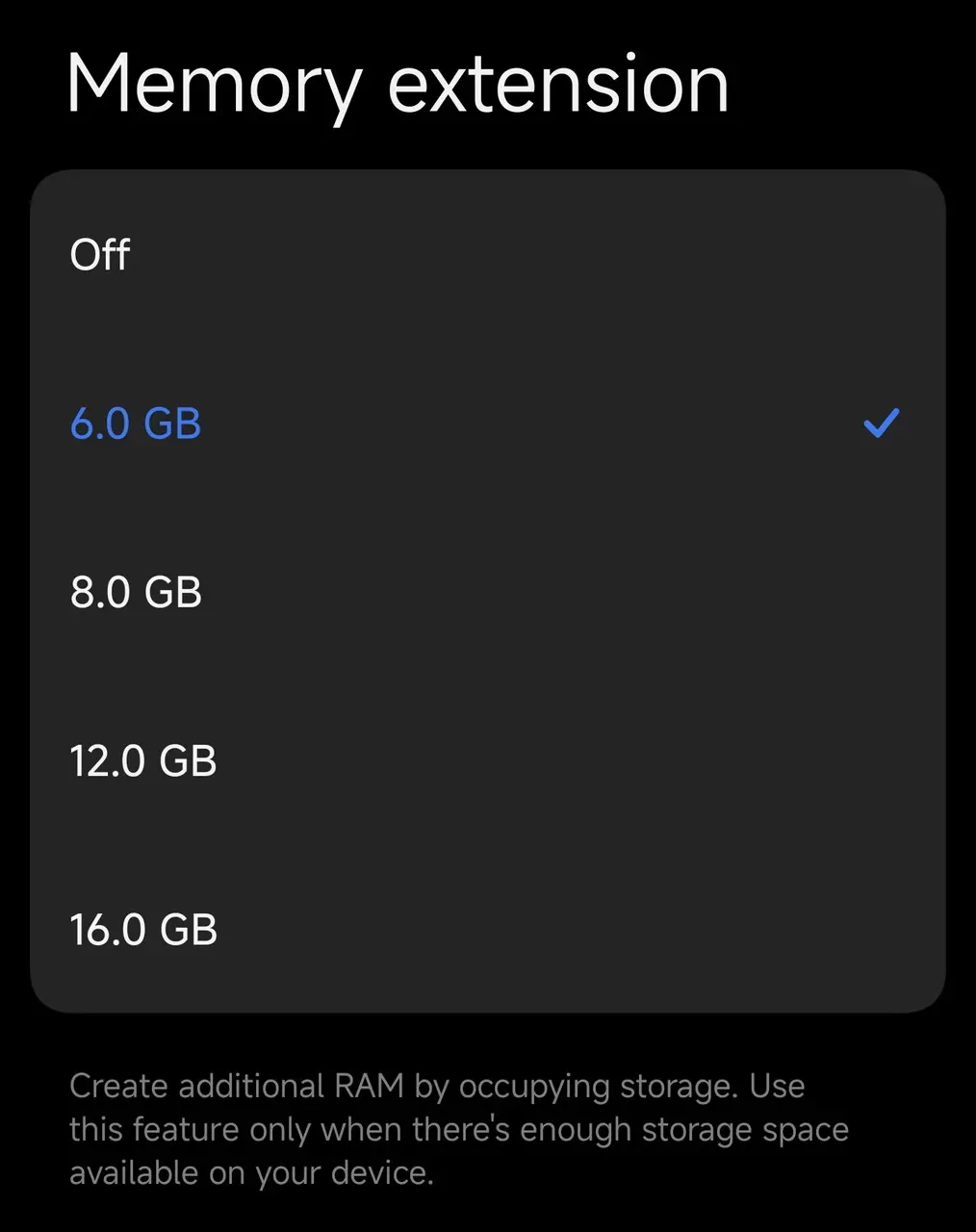The width and height of the screenshot is (976, 1232).
Task: Select the 16.0 GB option
Action: (x=143, y=930)
